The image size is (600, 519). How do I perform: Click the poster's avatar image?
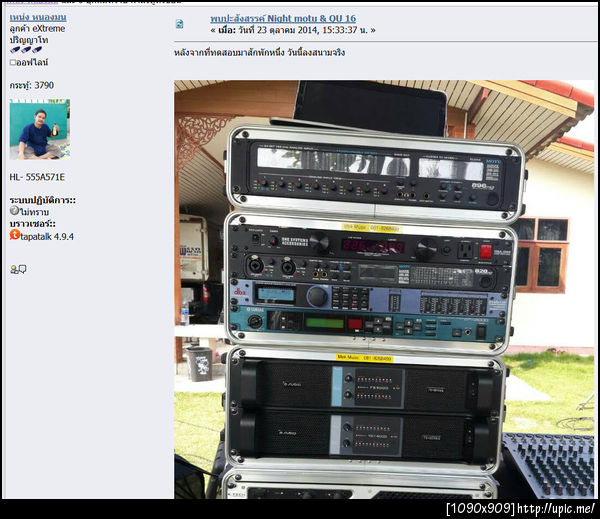(x=40, y=129)
